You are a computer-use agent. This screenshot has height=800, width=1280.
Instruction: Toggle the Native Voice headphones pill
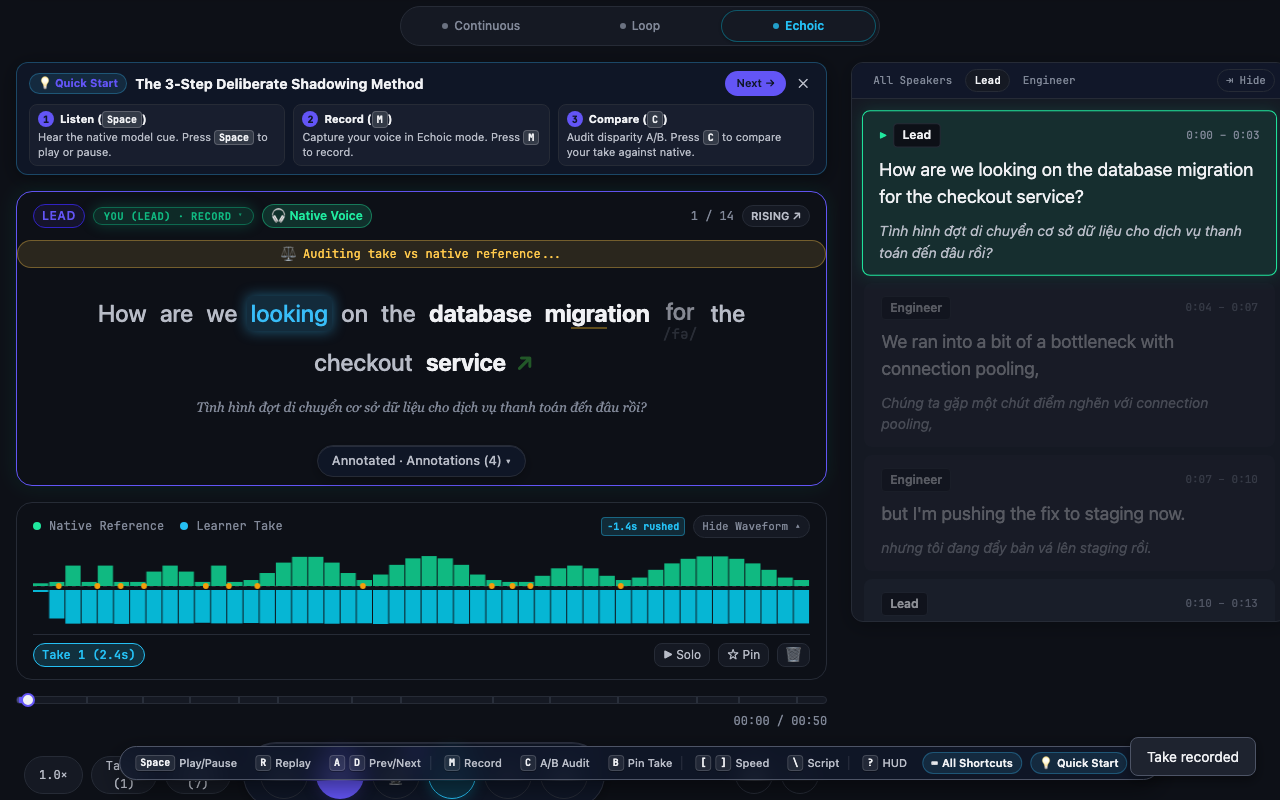coord(317,216)
